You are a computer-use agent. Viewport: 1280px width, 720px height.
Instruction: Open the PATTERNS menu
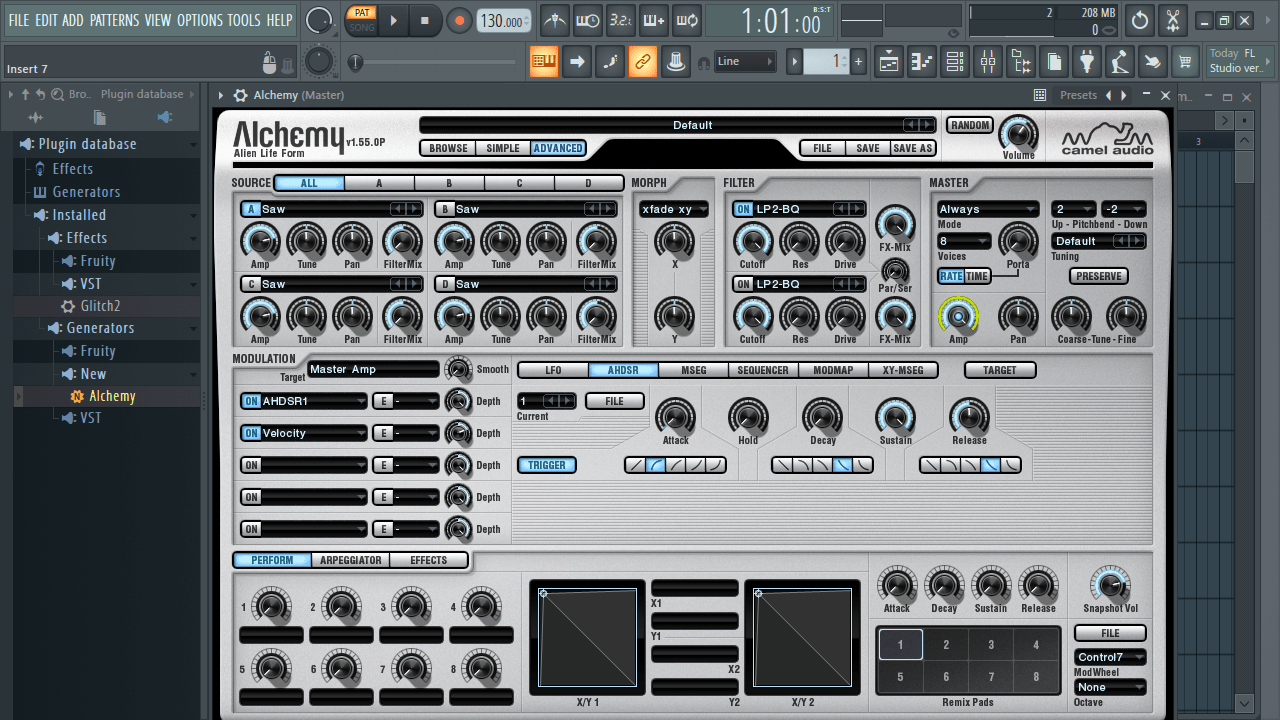coord(114,20)
